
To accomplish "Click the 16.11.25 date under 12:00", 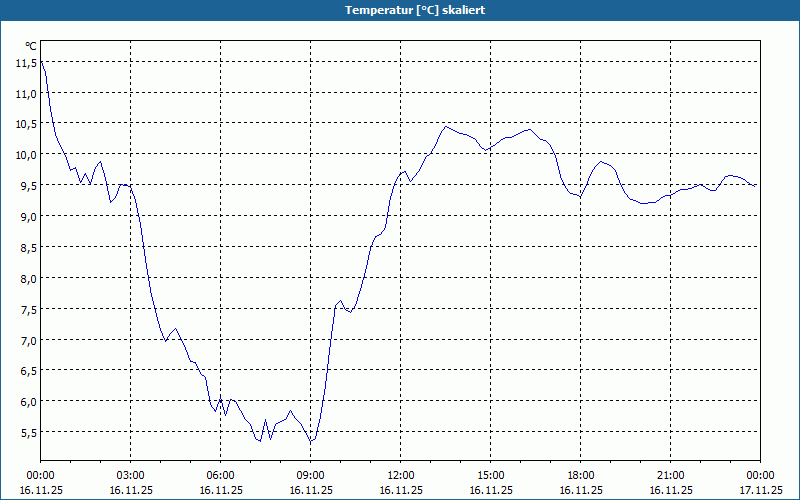I will click(x=401, y=490).
